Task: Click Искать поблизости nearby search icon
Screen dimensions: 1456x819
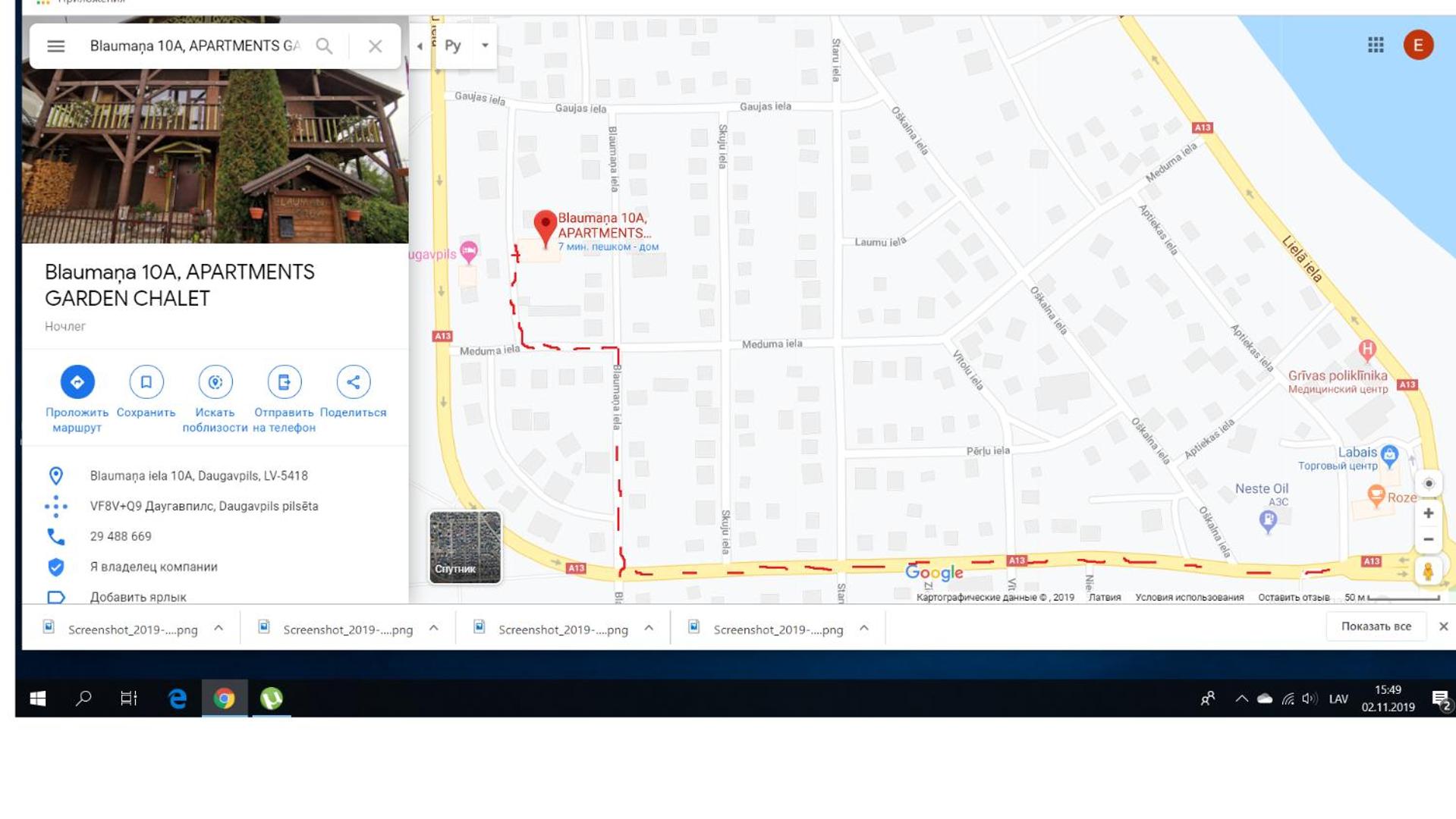Action: pyautogui.click(x=215, y=382)
